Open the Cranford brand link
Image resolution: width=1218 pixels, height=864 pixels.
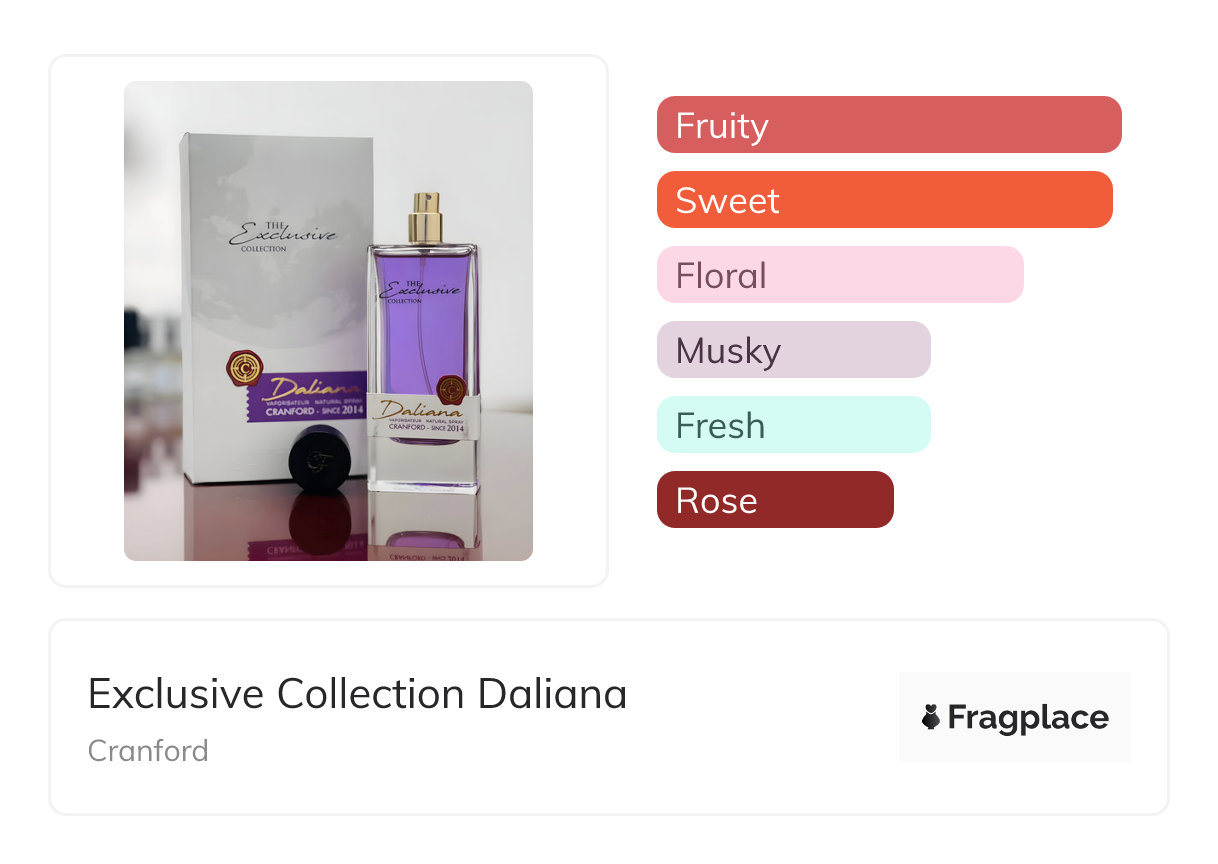(x=148, y=750)
